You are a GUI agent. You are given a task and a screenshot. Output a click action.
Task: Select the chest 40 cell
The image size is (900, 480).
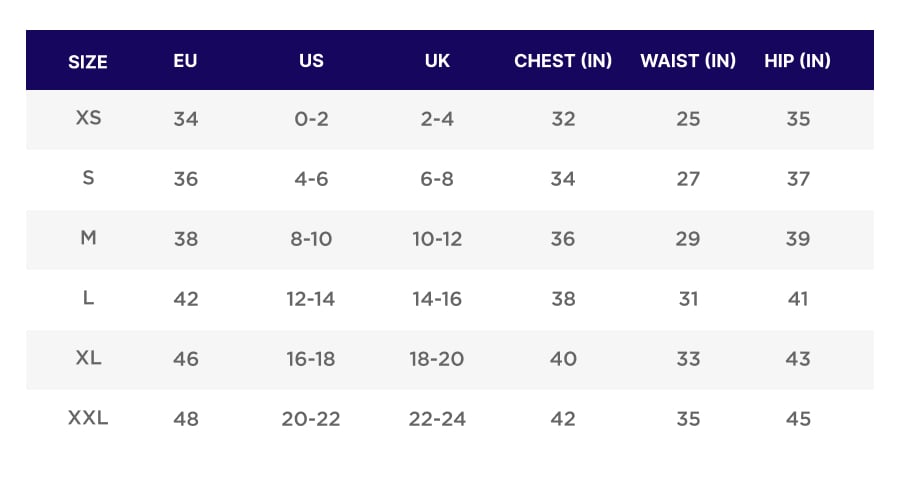coord(563,359)
